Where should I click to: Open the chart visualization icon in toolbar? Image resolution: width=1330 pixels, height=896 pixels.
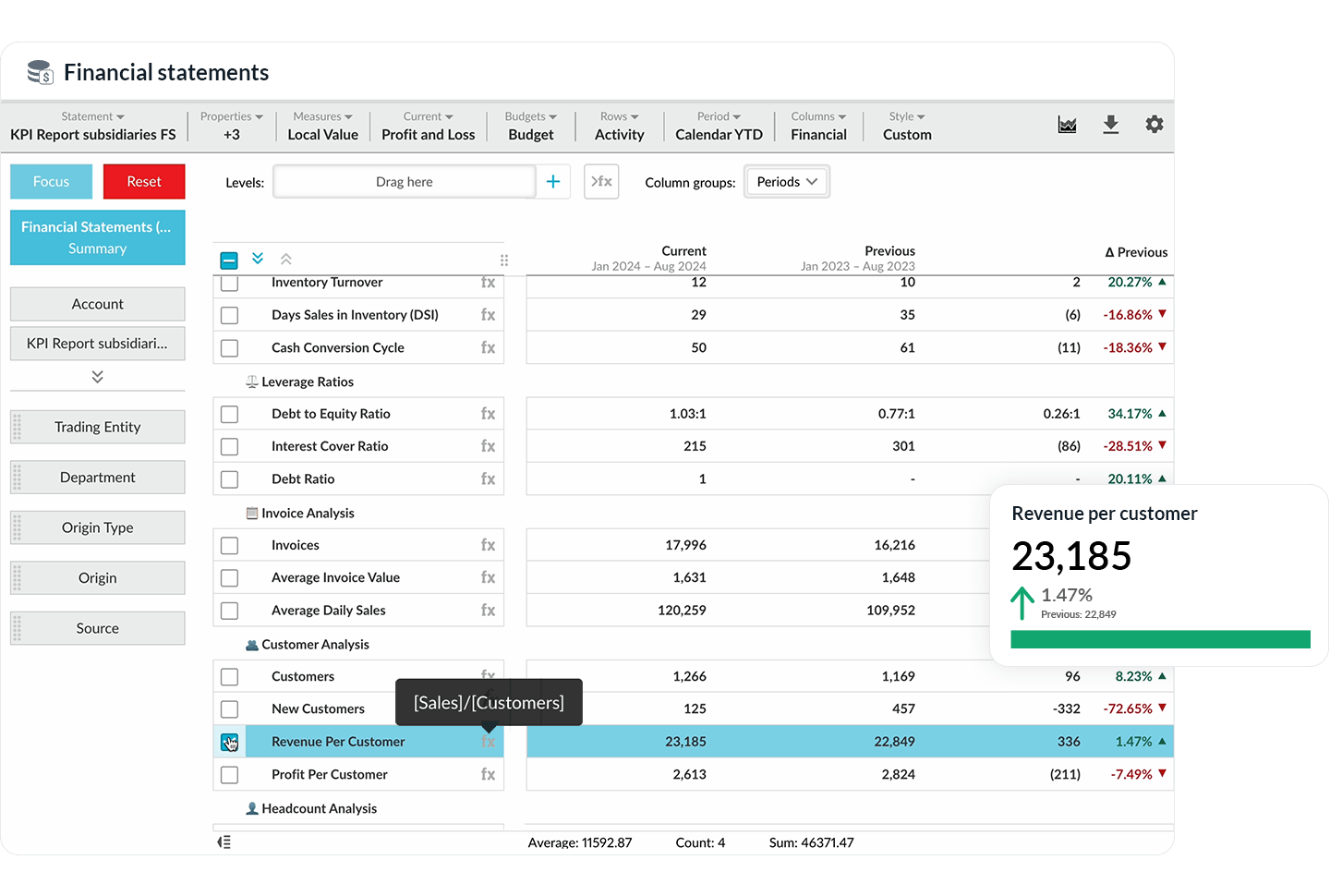(x=1067, y=124)
